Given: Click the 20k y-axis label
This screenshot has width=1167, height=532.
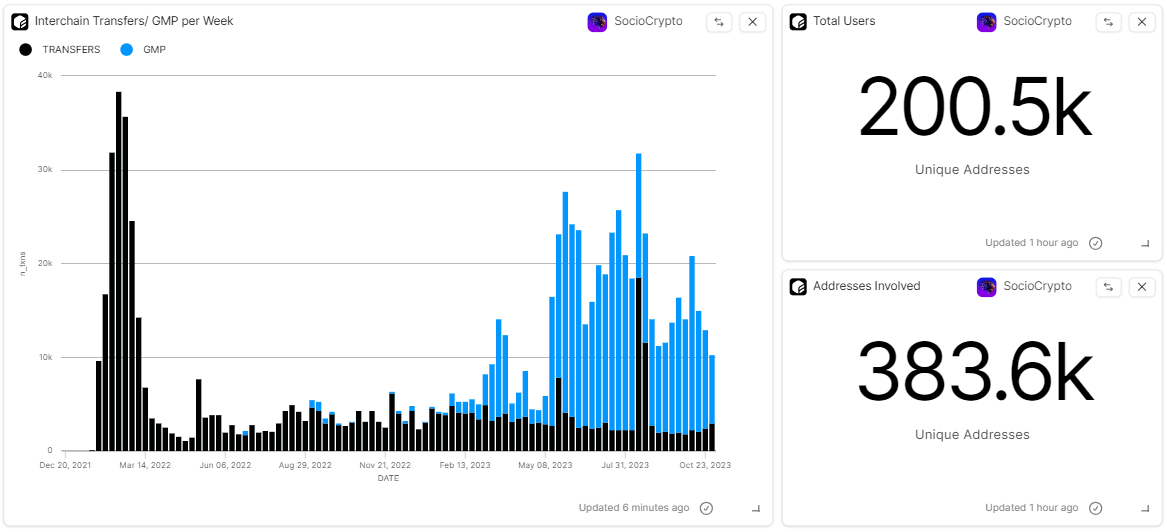Looking at the screenshot, I should [45, 263].
